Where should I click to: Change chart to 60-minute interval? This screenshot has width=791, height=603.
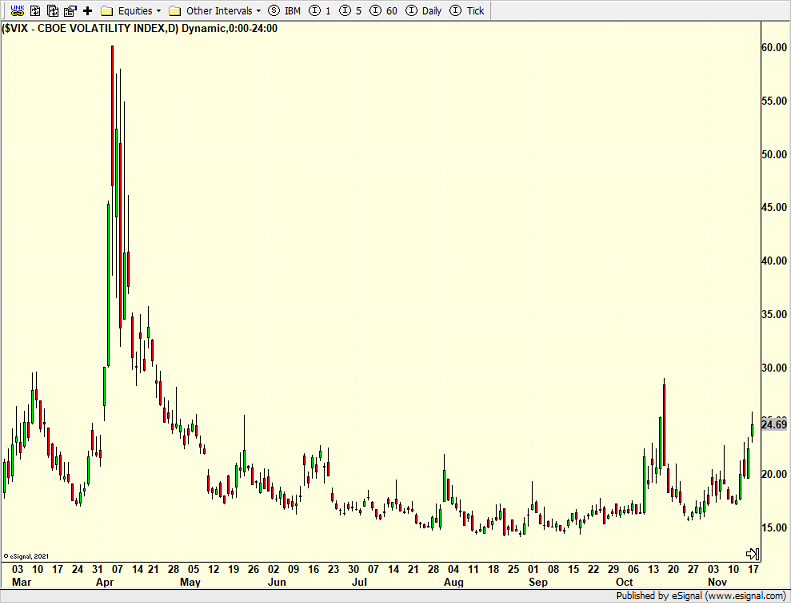coord(384,10)
